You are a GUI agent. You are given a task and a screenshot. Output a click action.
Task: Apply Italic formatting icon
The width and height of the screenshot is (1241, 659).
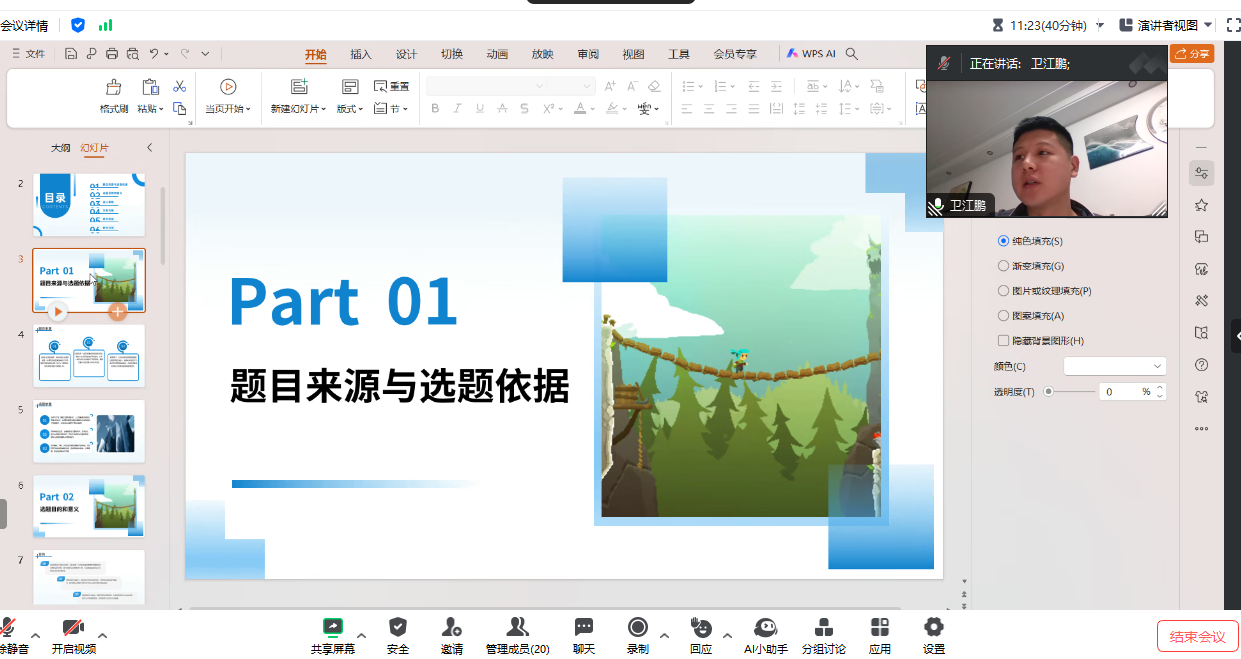tap(458, 108)
